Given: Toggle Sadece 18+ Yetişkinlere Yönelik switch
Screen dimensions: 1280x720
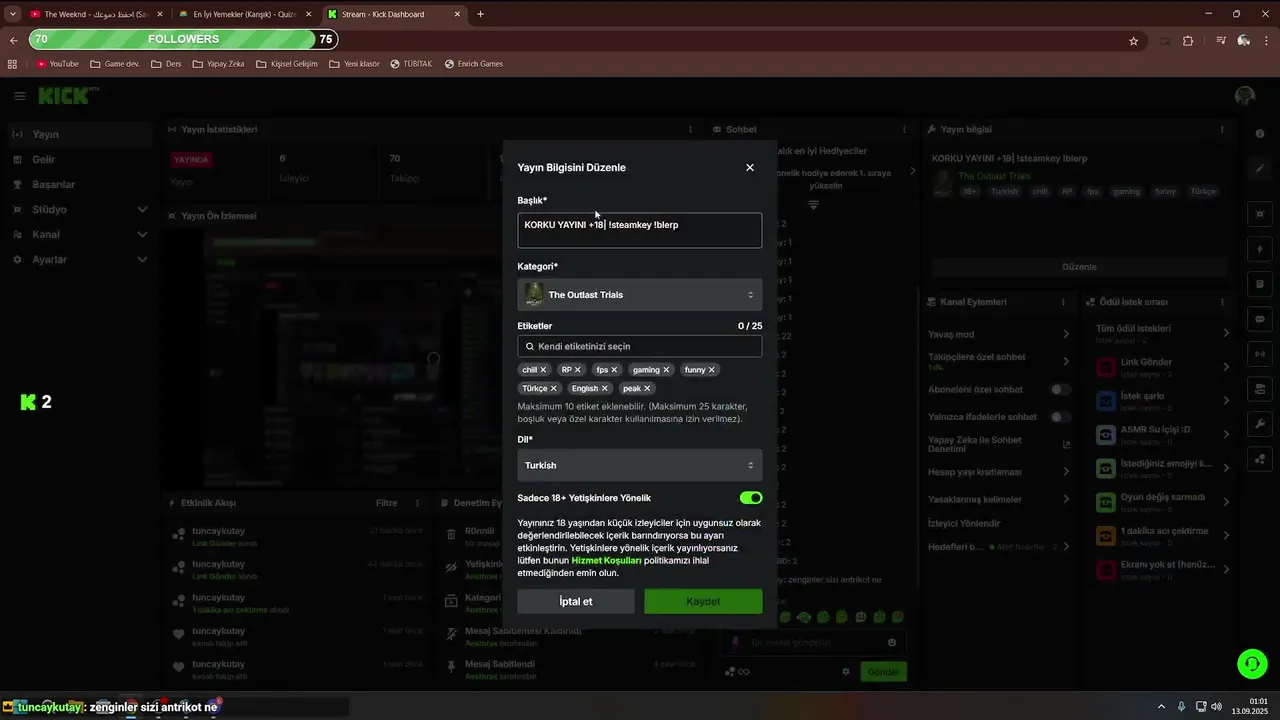Looking at the screenshot, I should click(x=751, y=498).
